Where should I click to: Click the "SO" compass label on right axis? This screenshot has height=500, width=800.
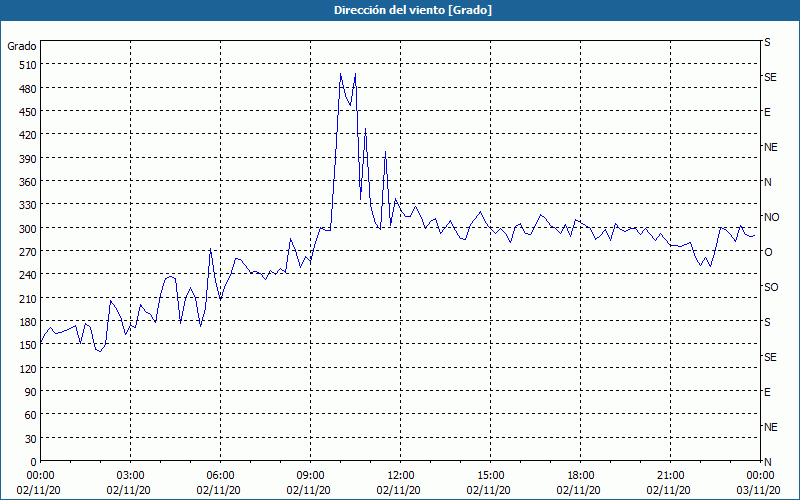771,287
